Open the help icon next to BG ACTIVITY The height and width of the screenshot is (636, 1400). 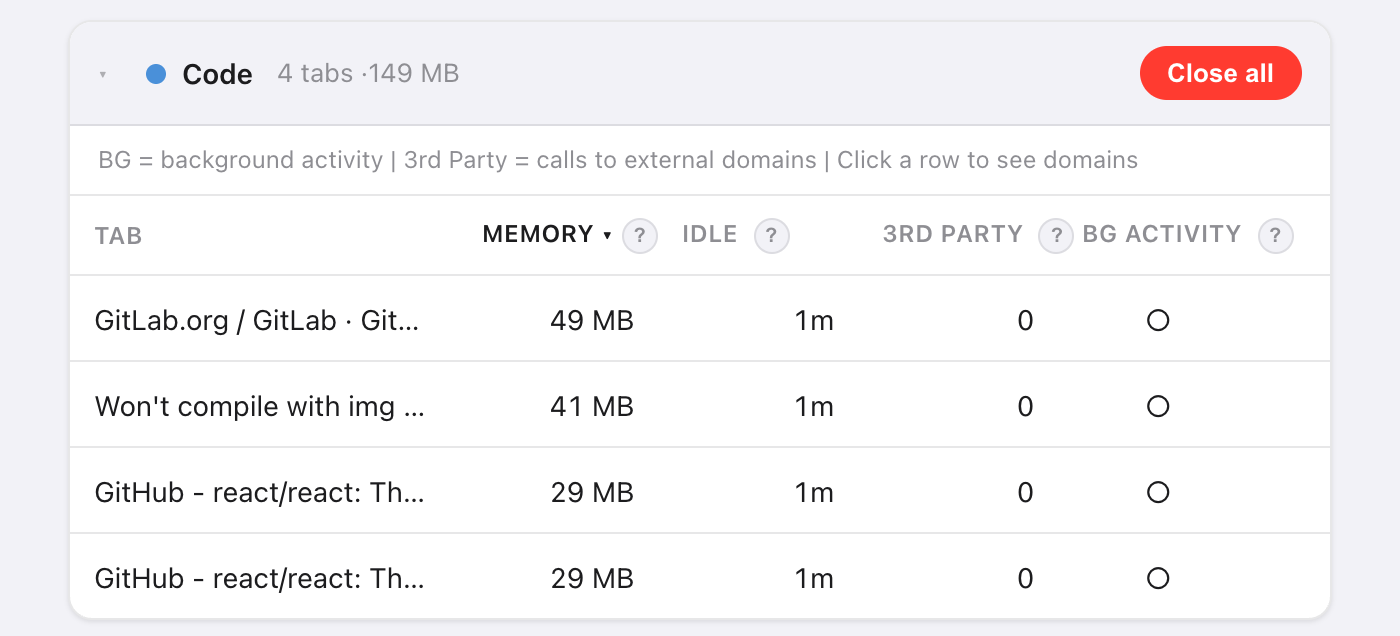[x=1275, y=236]
